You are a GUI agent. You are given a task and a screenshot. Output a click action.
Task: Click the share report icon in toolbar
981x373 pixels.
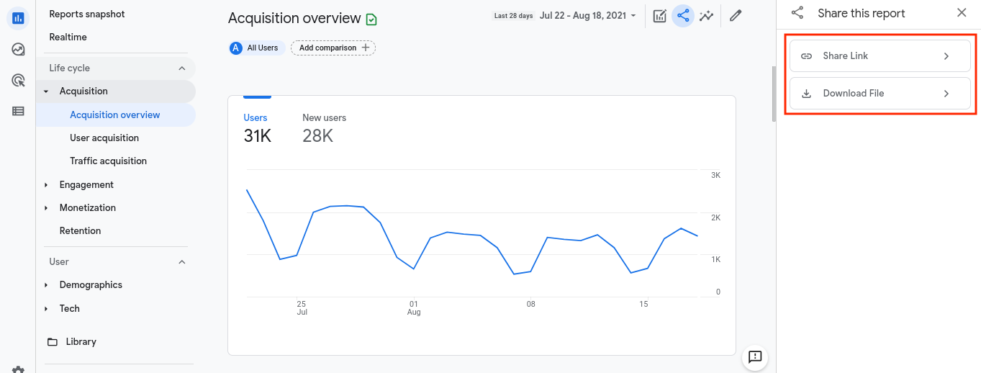point(683,16)
